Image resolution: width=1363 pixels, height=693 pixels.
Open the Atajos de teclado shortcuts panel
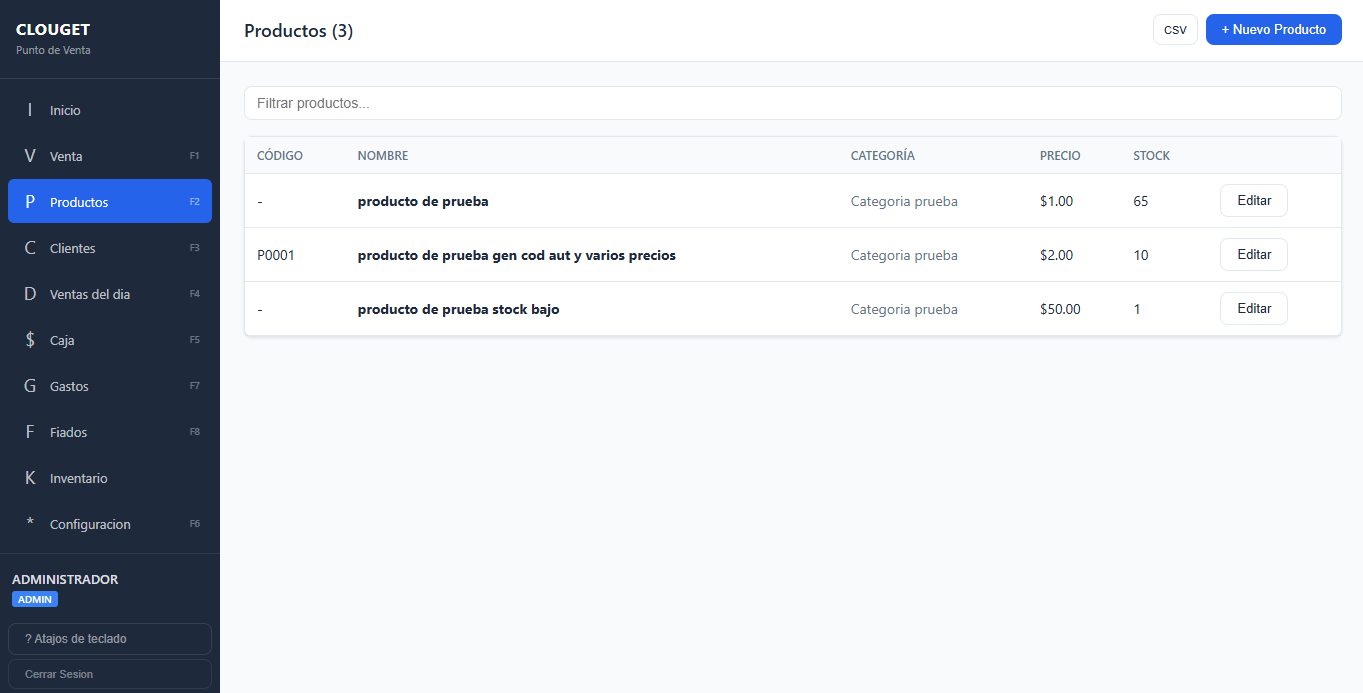pos(109,639)
